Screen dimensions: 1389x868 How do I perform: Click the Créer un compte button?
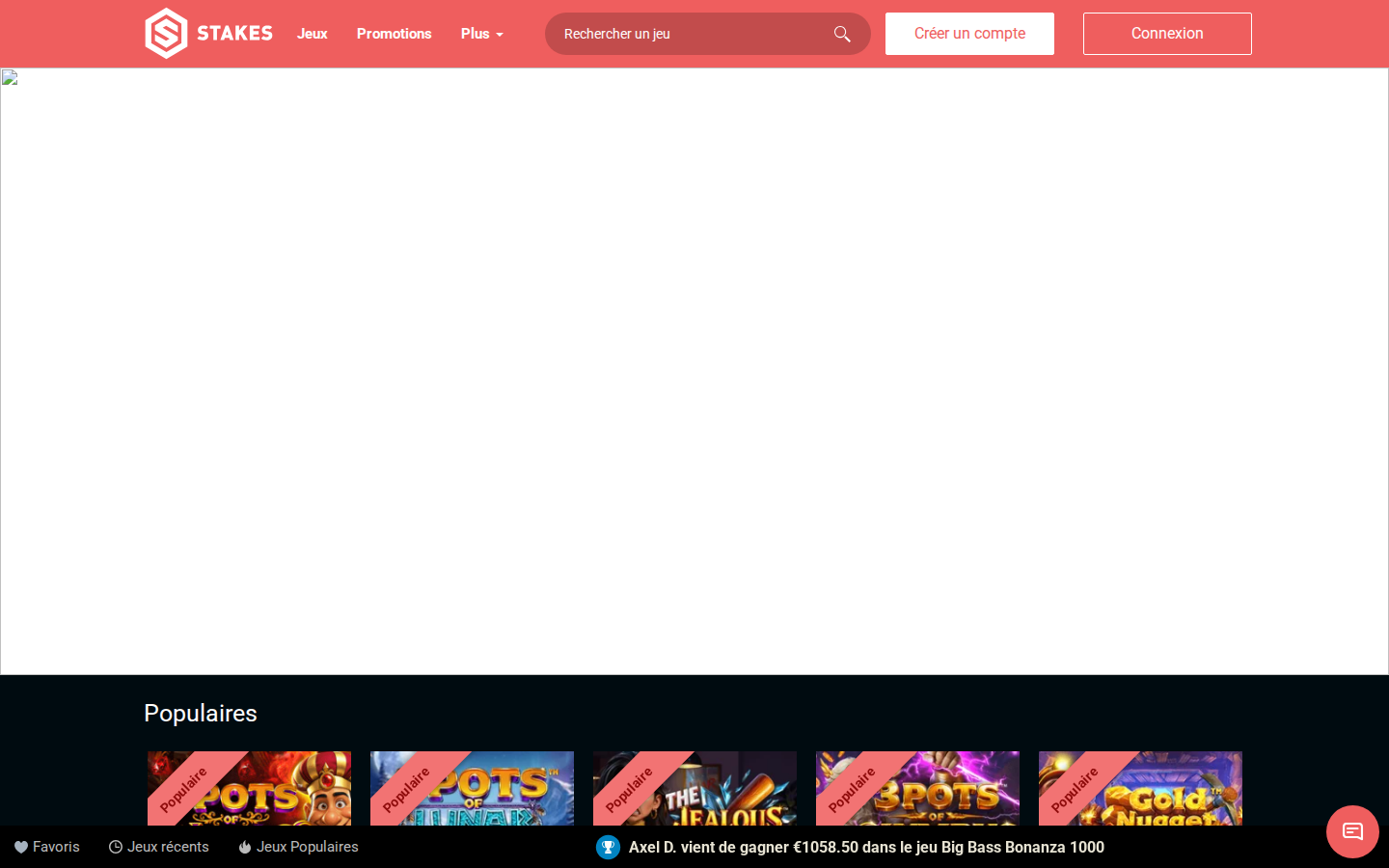(x=969, y=34)
